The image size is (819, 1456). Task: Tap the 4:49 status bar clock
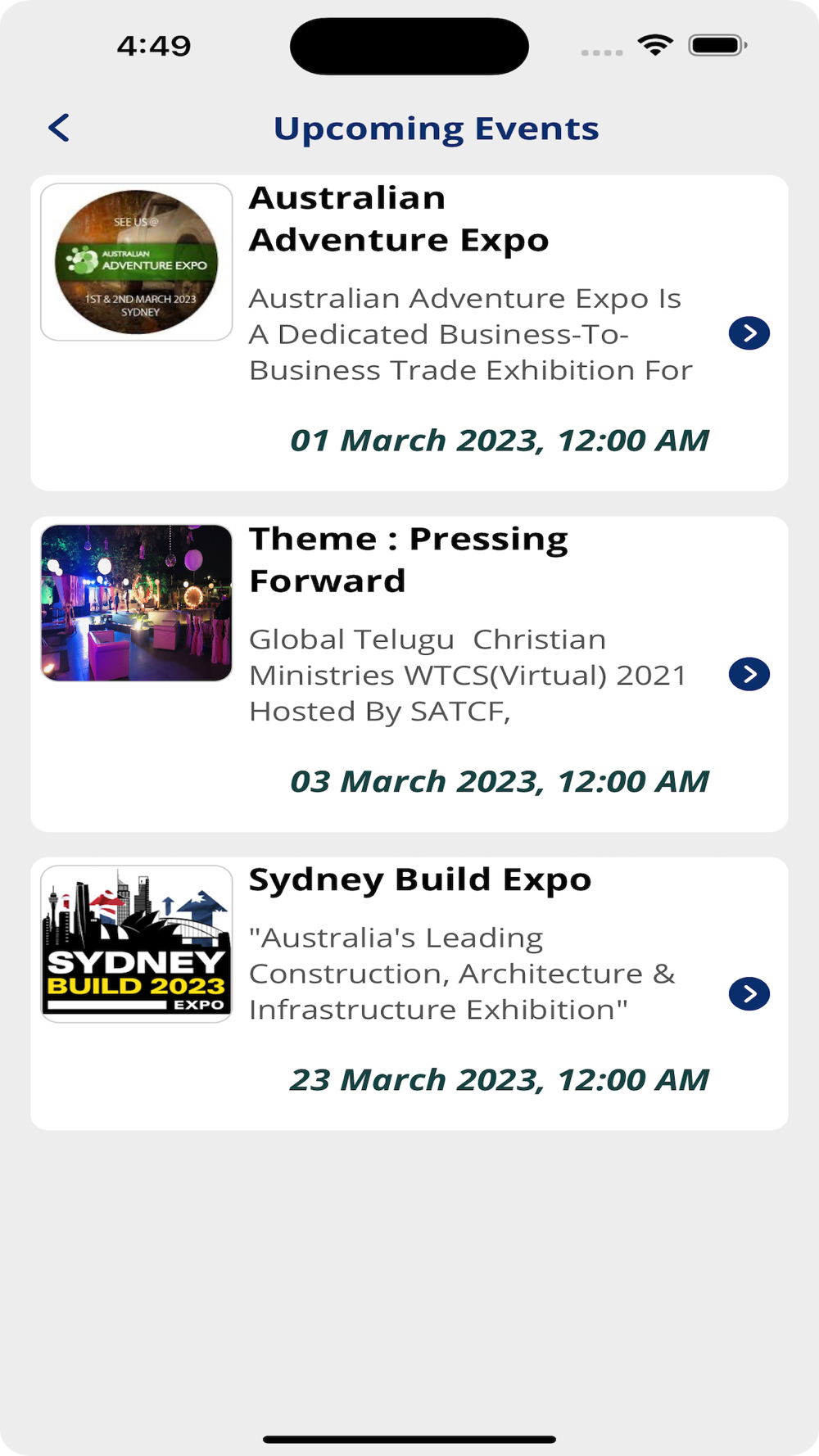(x=154, y=46)
